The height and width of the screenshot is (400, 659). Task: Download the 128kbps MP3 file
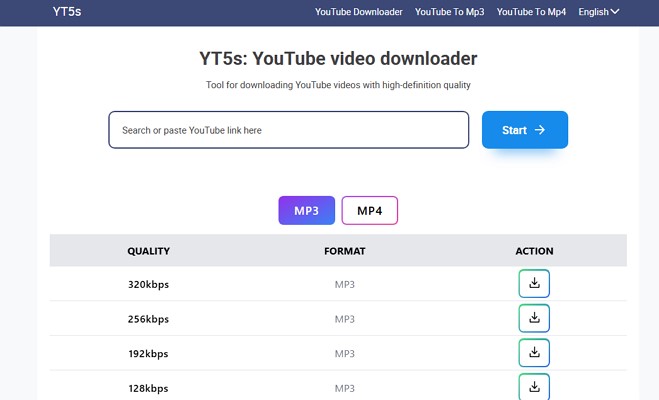coord(534,387)
